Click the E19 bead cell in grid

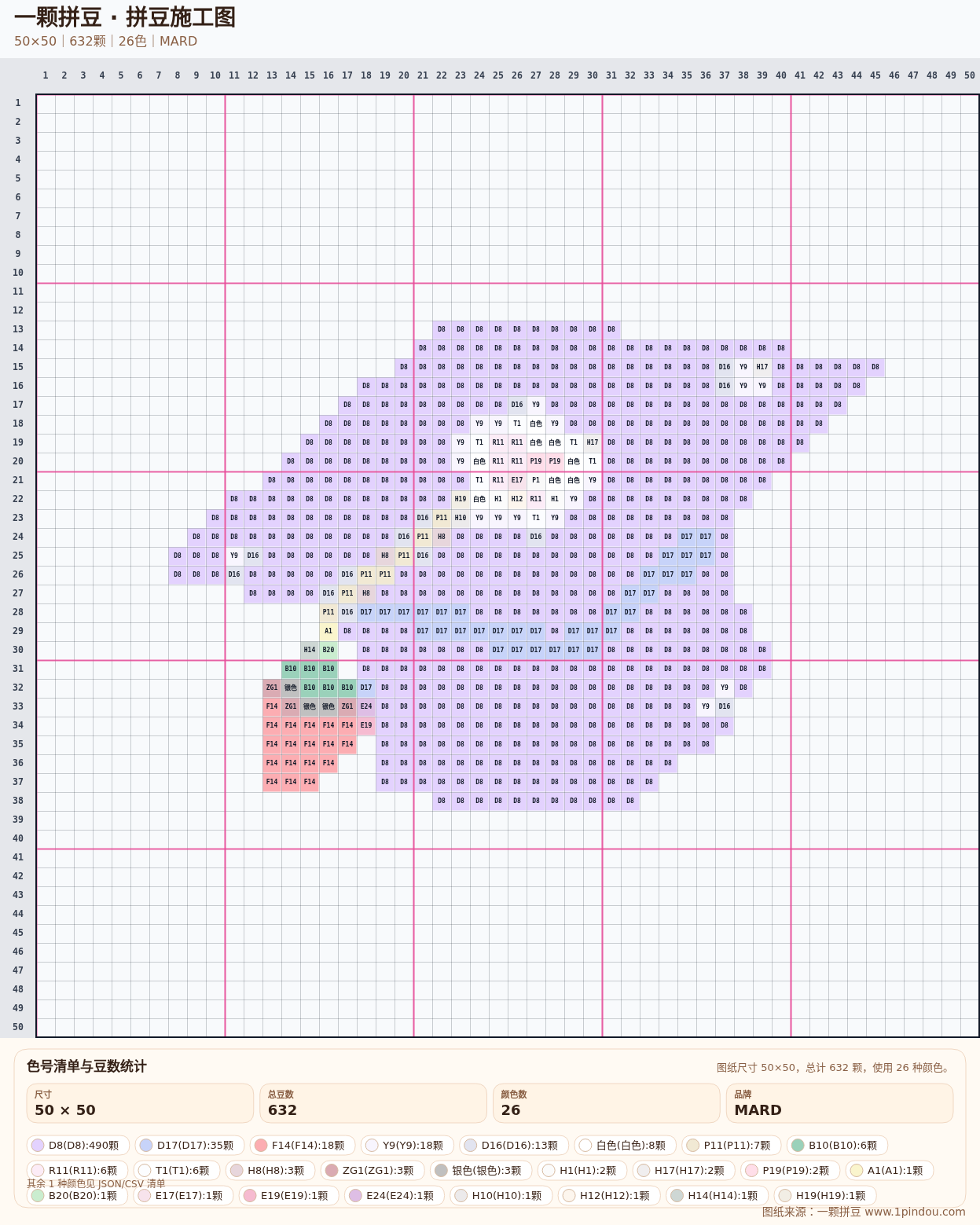(x=366, y=725)
